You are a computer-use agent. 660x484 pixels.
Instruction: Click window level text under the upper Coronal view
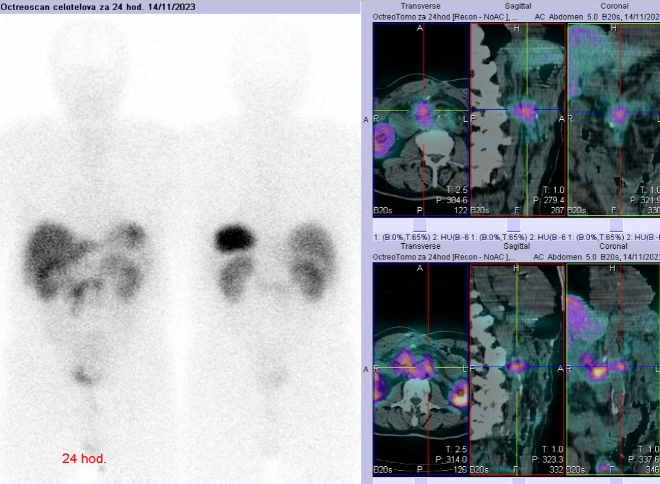(x=614, y=237)
